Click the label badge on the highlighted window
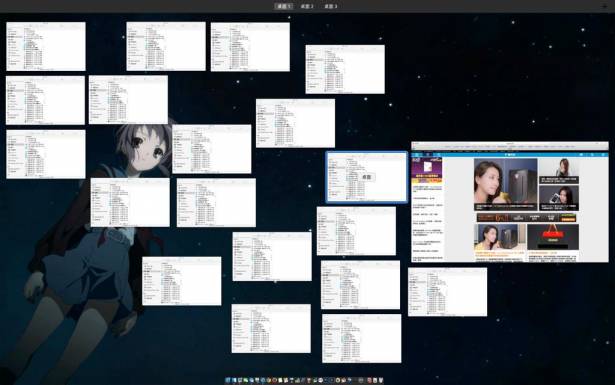Viewport: 615px width, 385px height. click(x=366, y=177)
